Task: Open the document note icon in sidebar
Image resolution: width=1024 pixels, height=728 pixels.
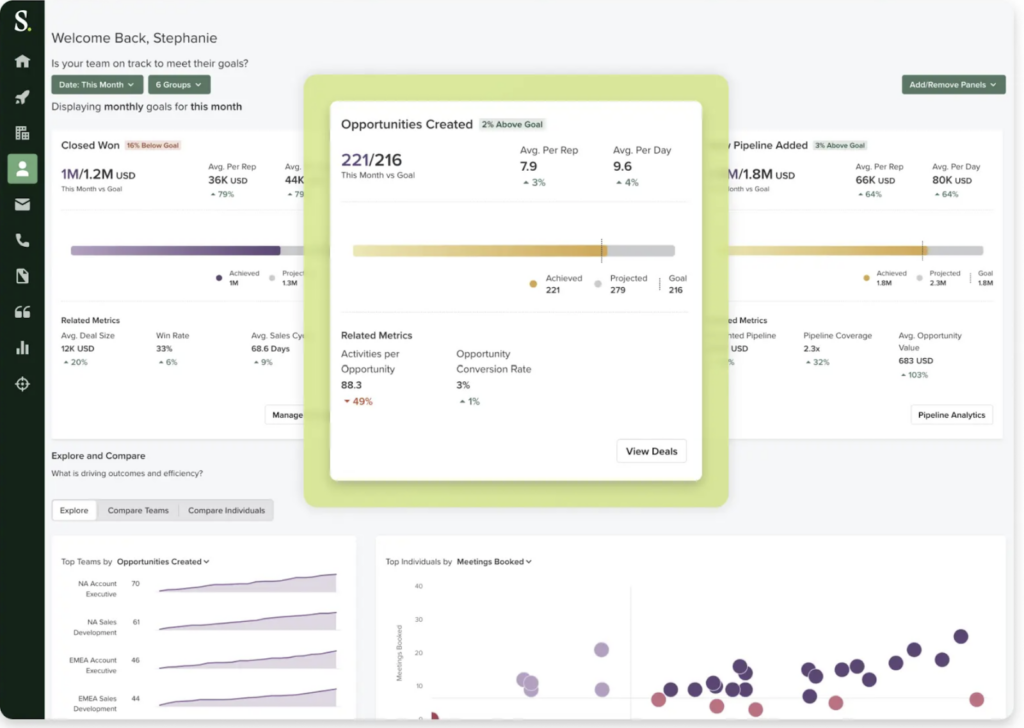Action: (x=22, y=276)
